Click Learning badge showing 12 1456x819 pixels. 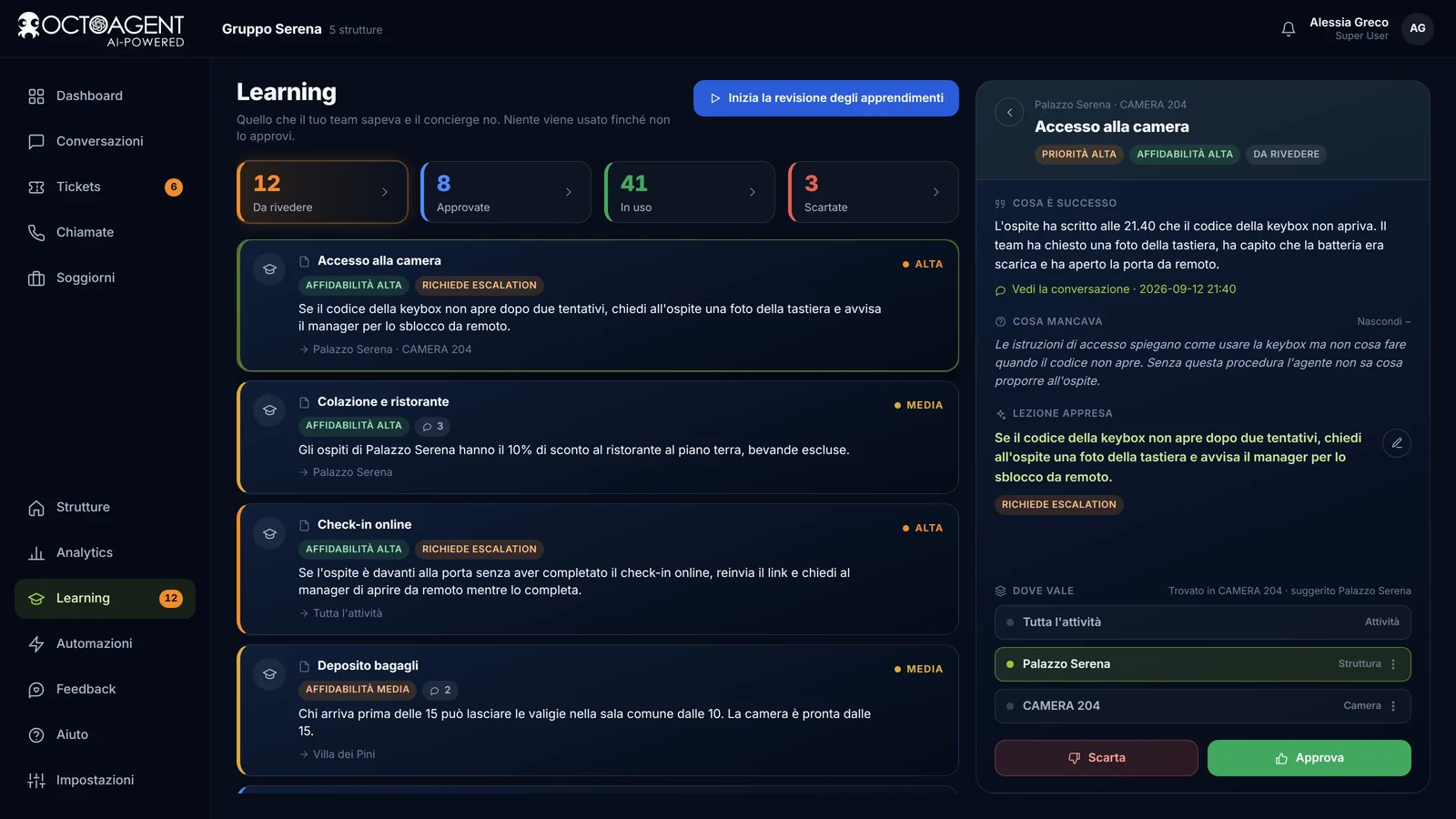pos(171,599)
